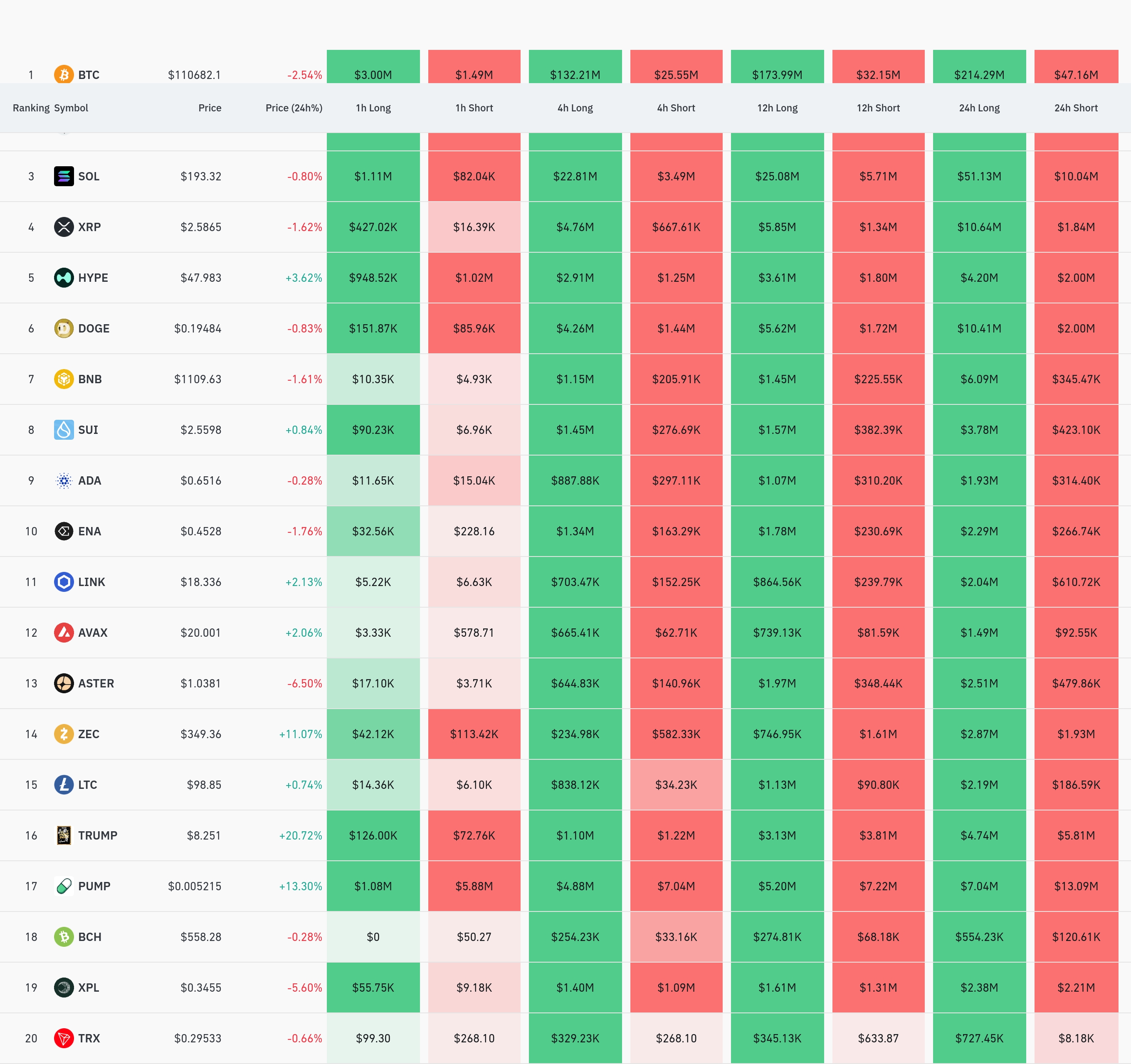Click the TRX Tron icon
1131x1064 pixels.
point(64,1038)
